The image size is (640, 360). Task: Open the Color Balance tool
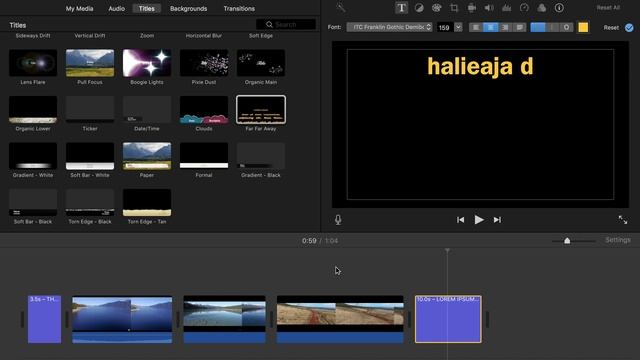[x=419, y=8]
